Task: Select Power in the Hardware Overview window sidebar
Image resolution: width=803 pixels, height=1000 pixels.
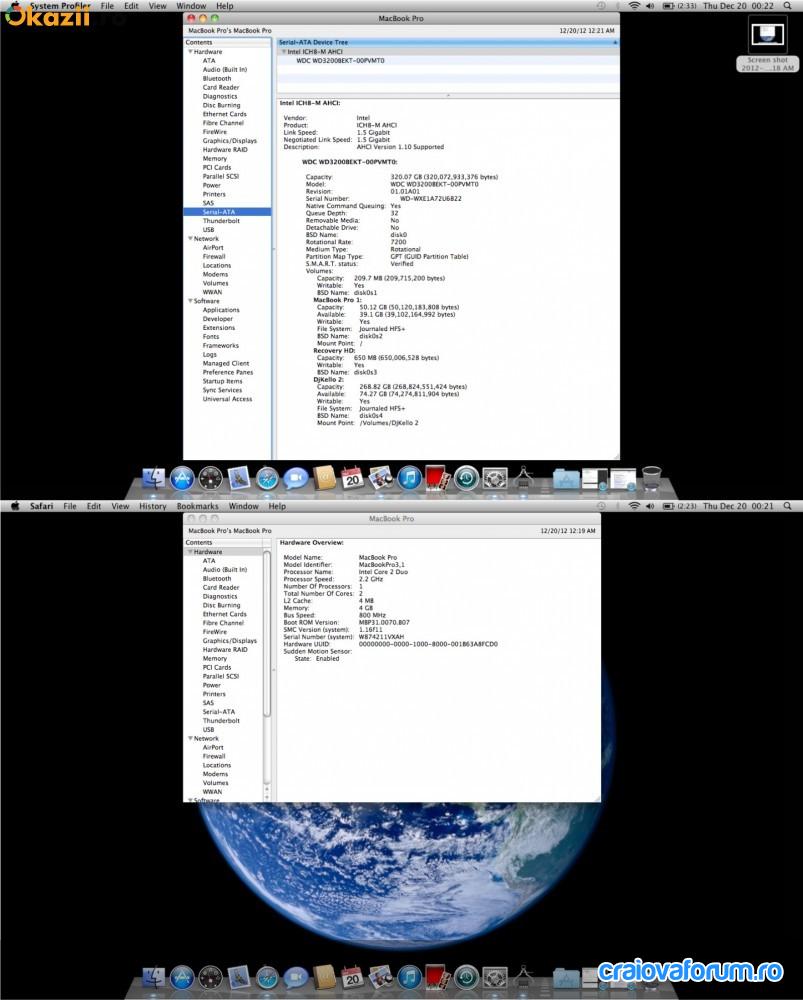Action: [x=212, y=685]
